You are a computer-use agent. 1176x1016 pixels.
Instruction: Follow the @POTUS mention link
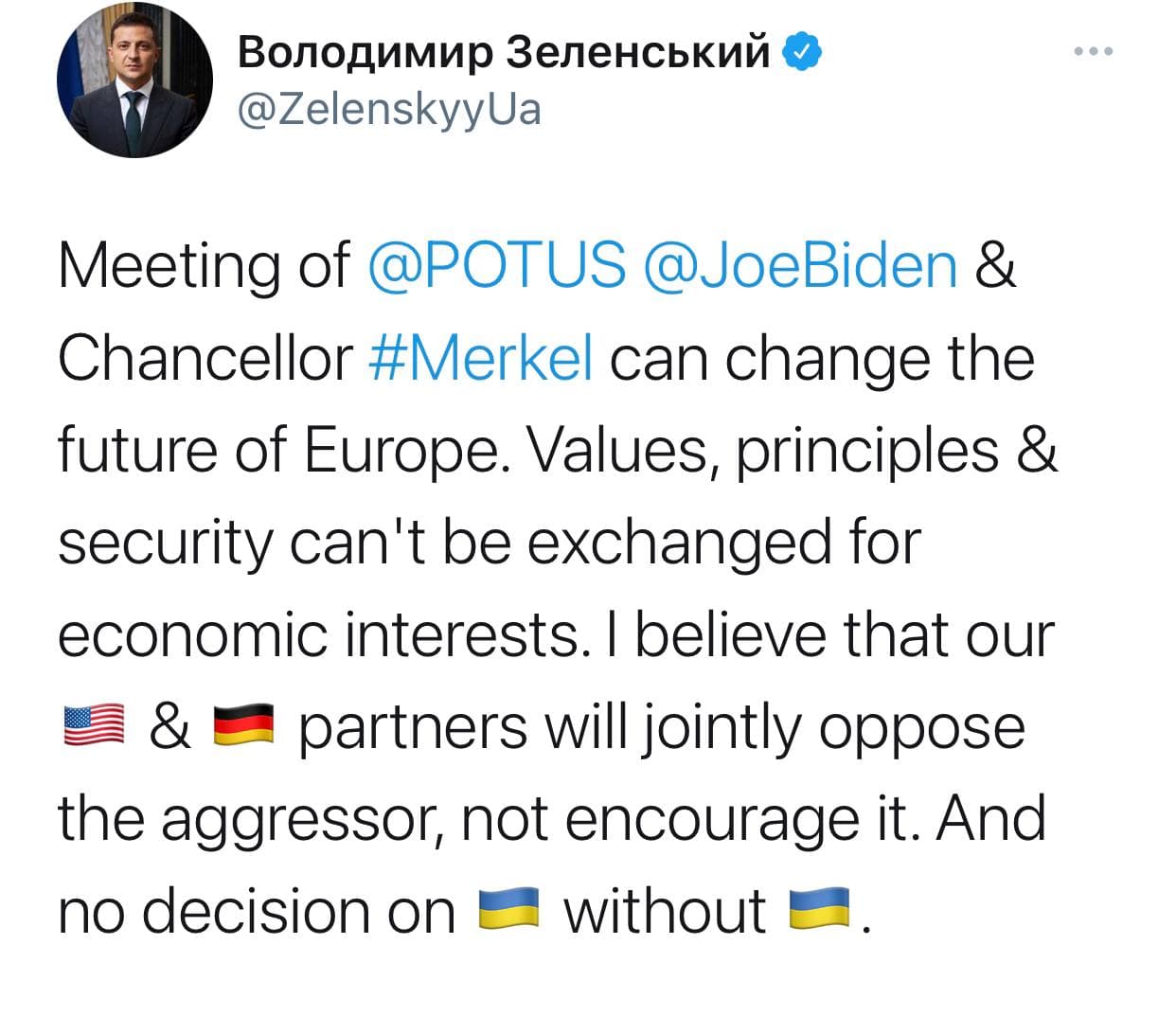(496, 264)
